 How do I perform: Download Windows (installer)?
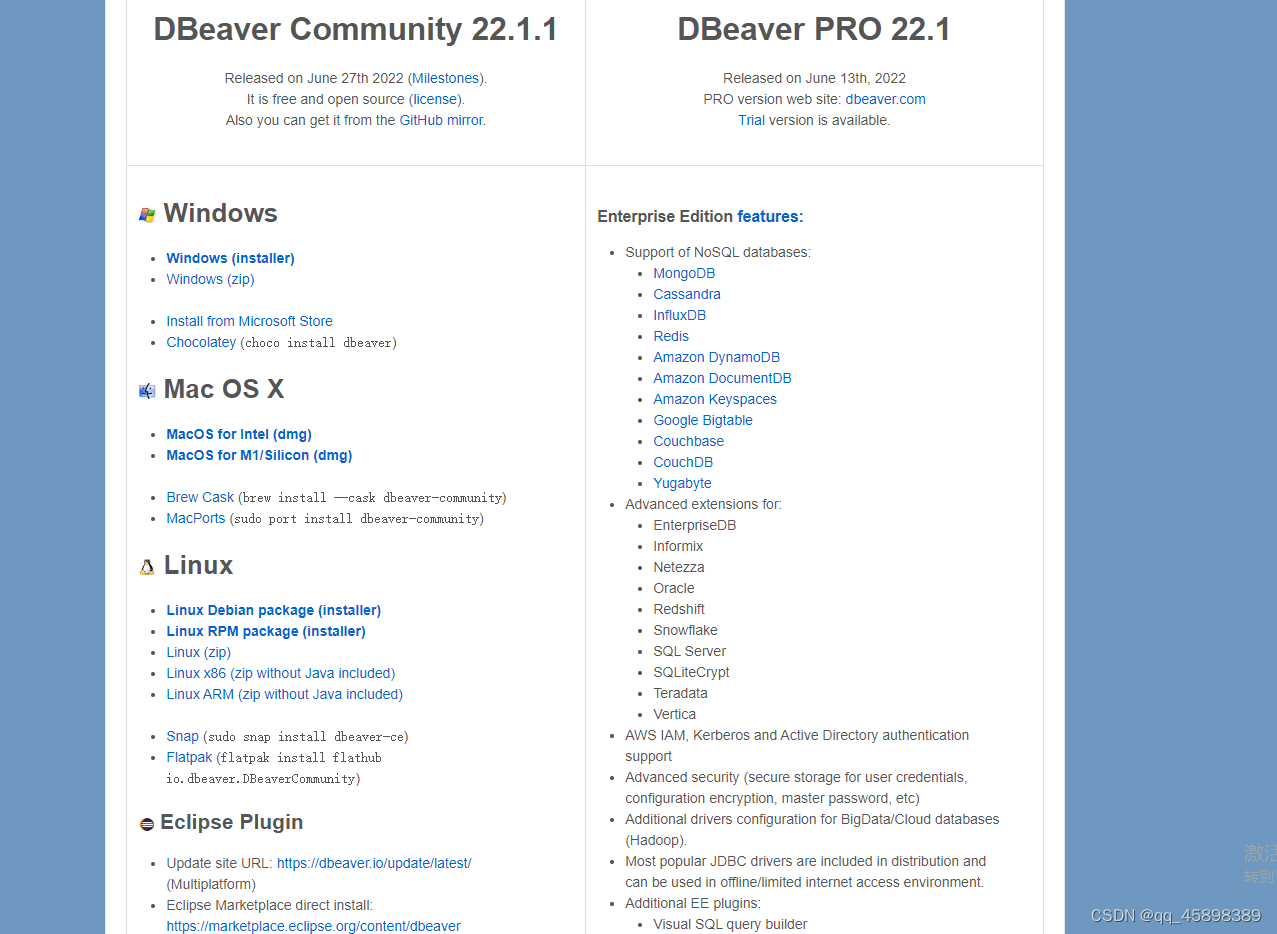(x=230, y=258)
